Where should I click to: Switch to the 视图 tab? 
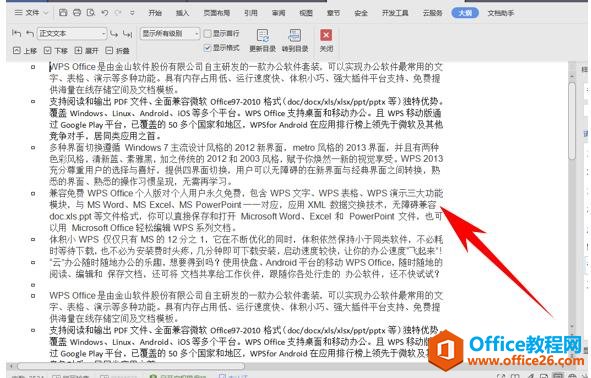click(x=306, y=13)
